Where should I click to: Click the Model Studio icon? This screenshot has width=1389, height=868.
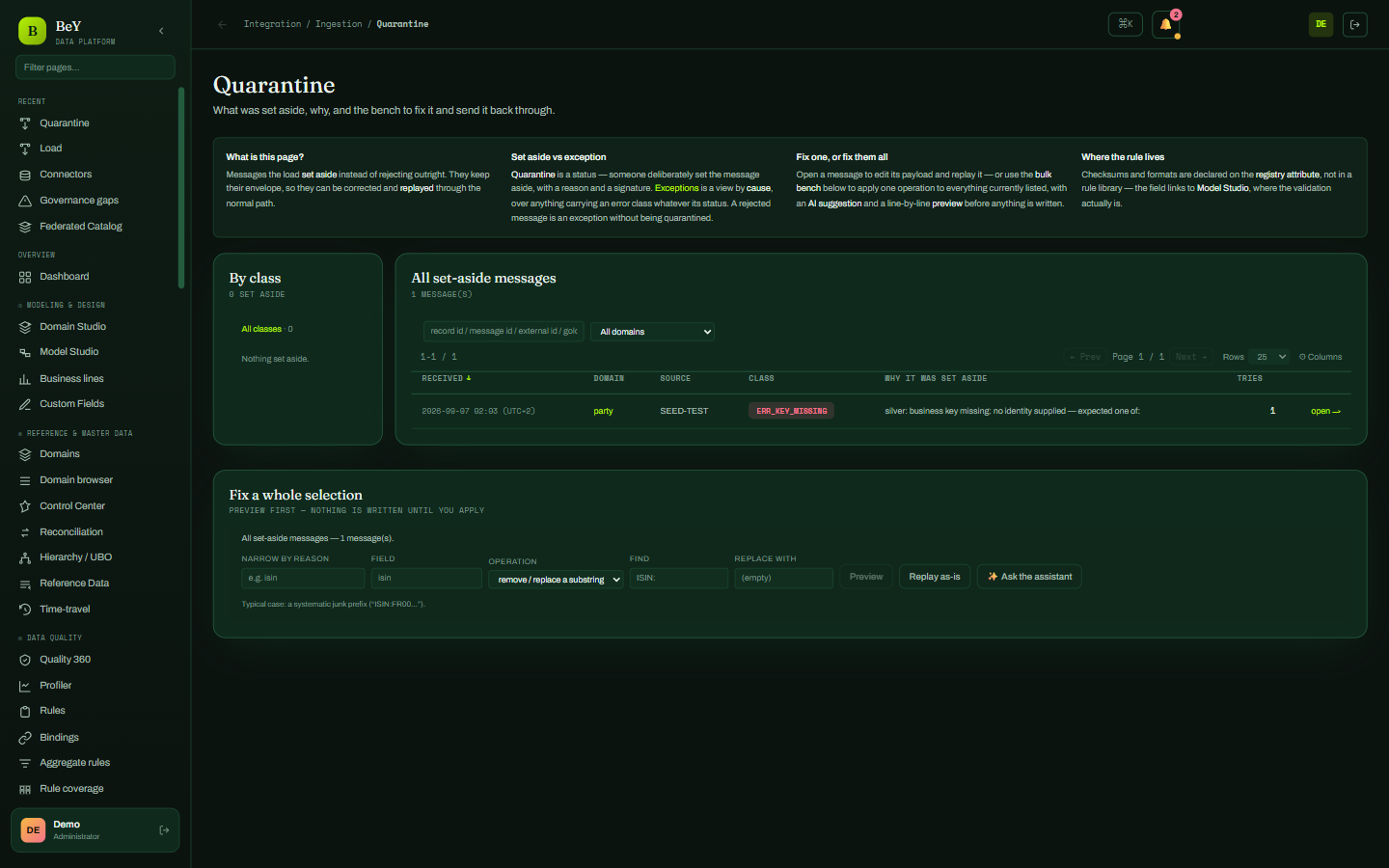pyautogui.click(x=25, y=352)
